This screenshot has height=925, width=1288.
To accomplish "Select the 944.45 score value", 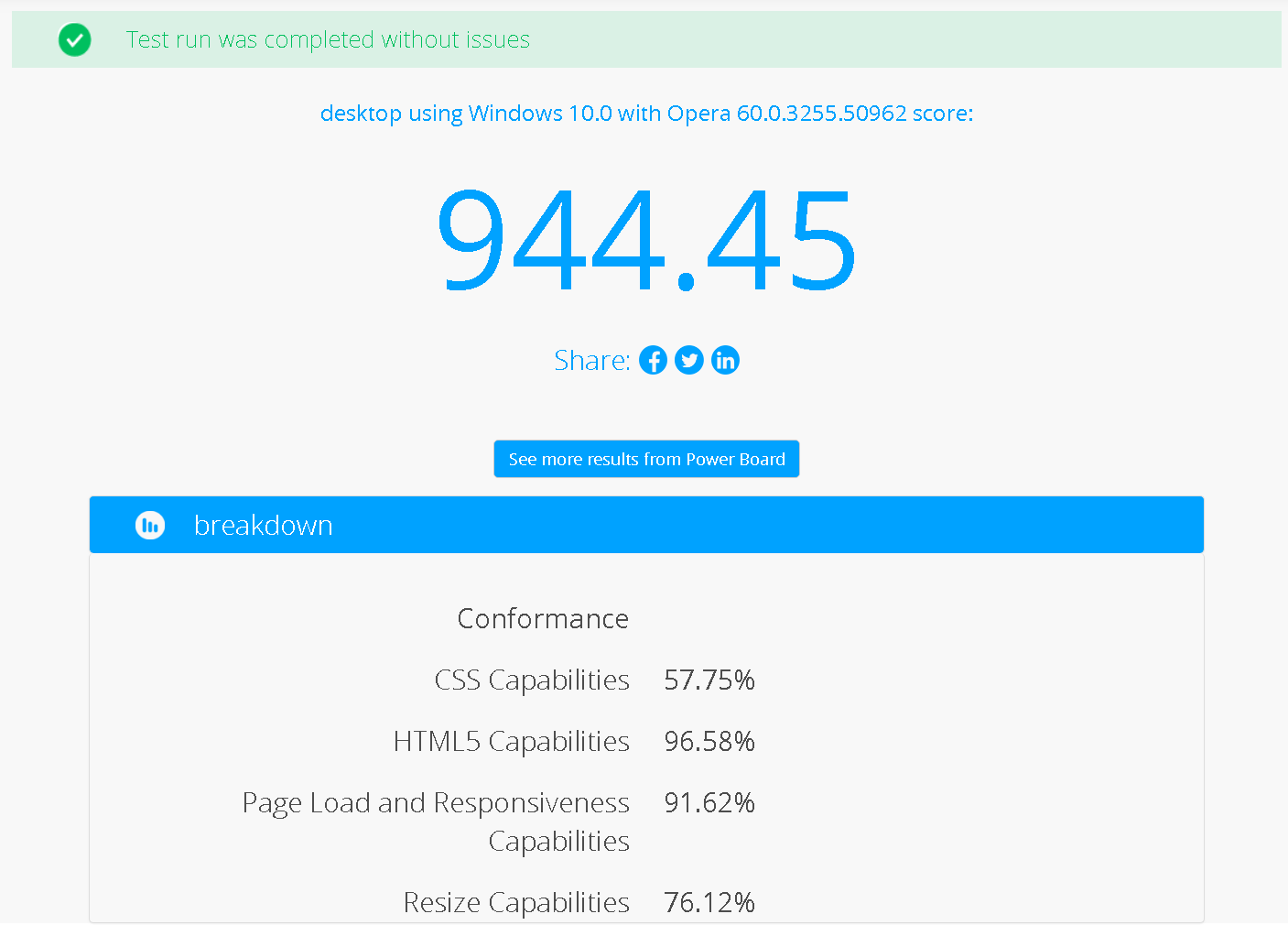I will 646,240.
